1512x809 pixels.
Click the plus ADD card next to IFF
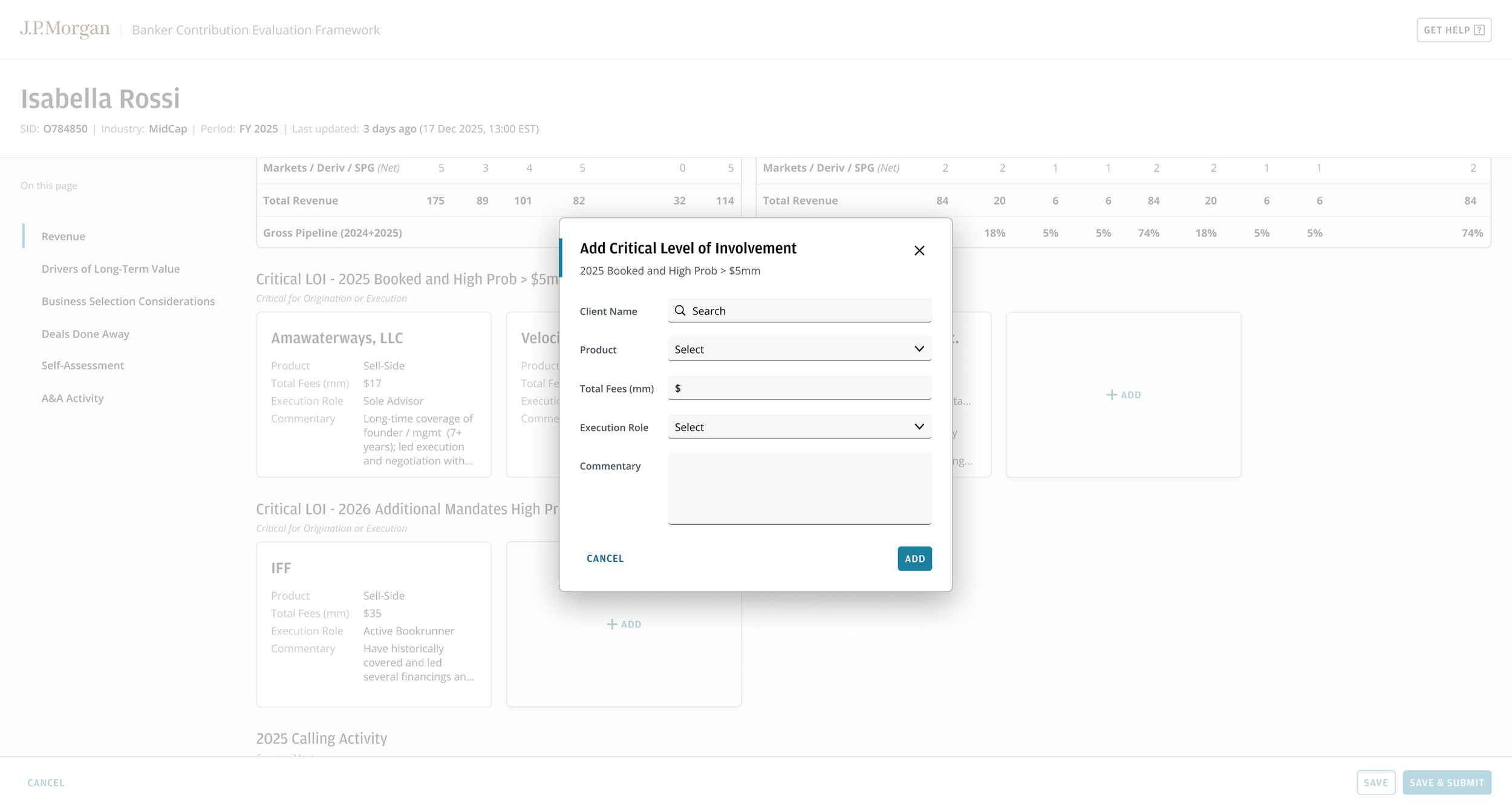pos(624,624)
